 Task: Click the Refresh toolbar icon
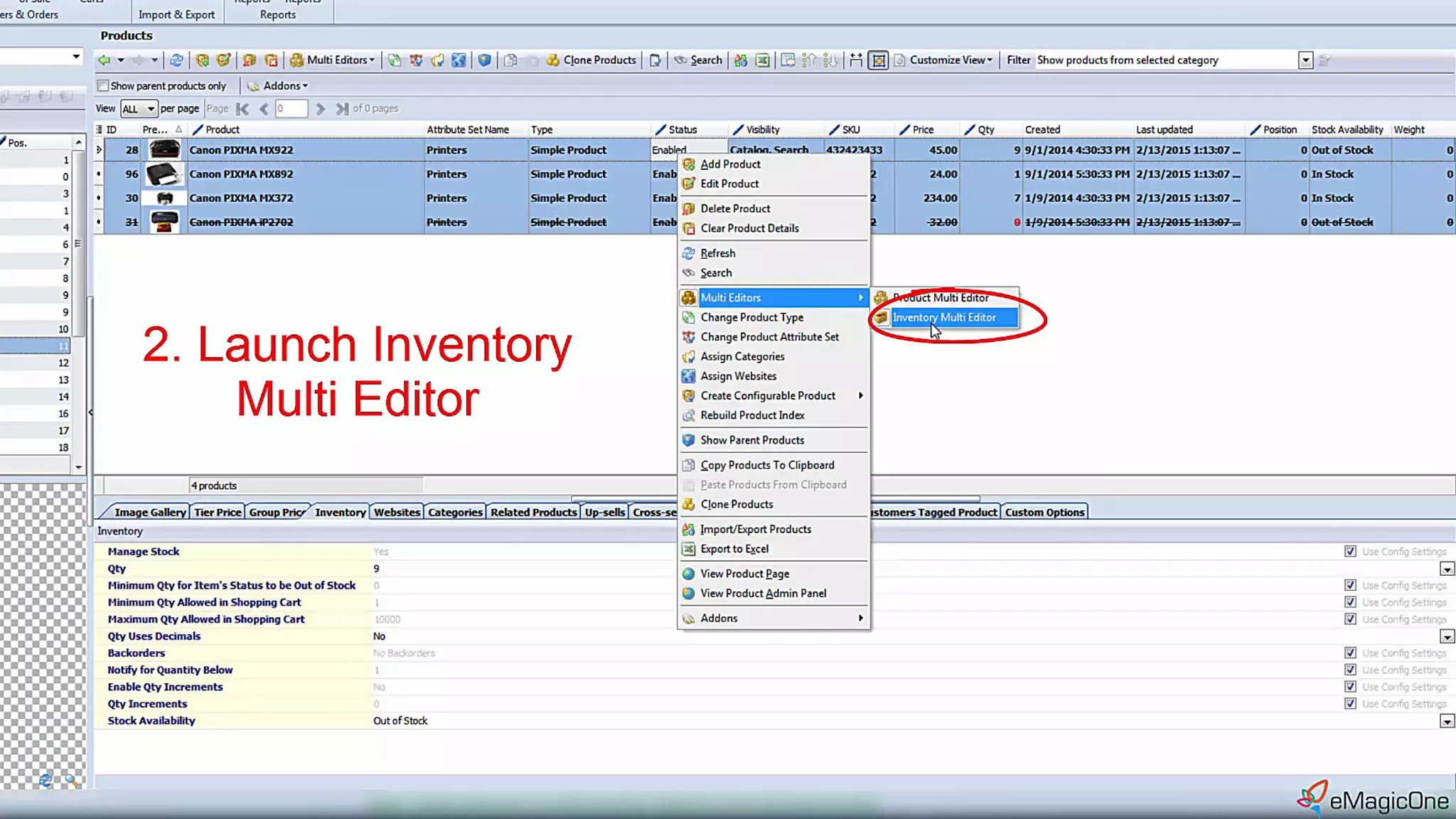pyautogui.click(x=176, y=60)
